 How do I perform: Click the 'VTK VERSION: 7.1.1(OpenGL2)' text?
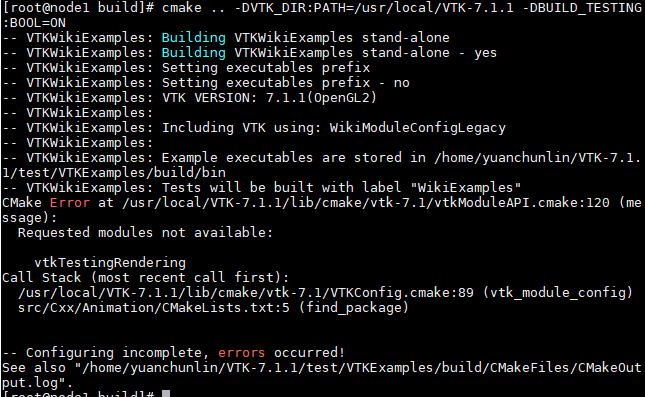tap(269, 98)
